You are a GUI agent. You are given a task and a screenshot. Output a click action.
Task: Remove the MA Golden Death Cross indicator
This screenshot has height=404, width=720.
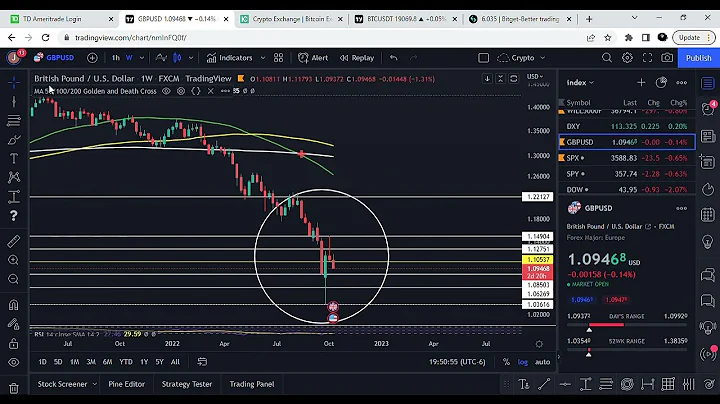click(x=211, y=91)
